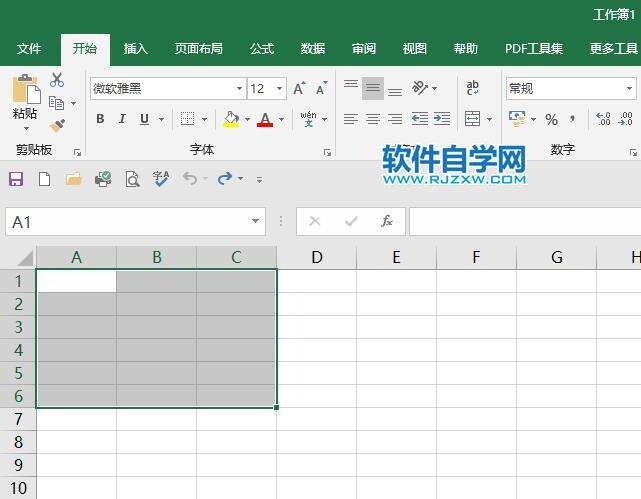Apply percent style
Screen dimensions: 641x499
click(x=551, y=119)
